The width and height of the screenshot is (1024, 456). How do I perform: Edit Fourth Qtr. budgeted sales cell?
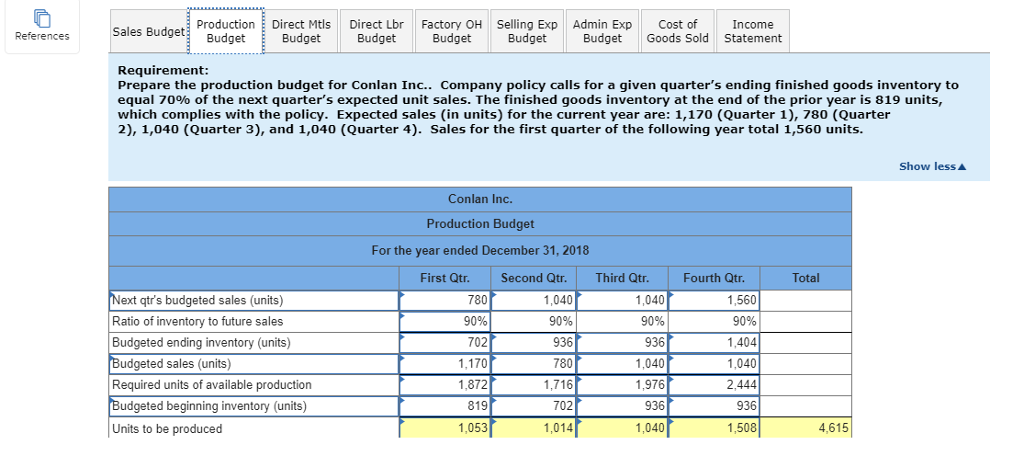(x=714, y=364)
